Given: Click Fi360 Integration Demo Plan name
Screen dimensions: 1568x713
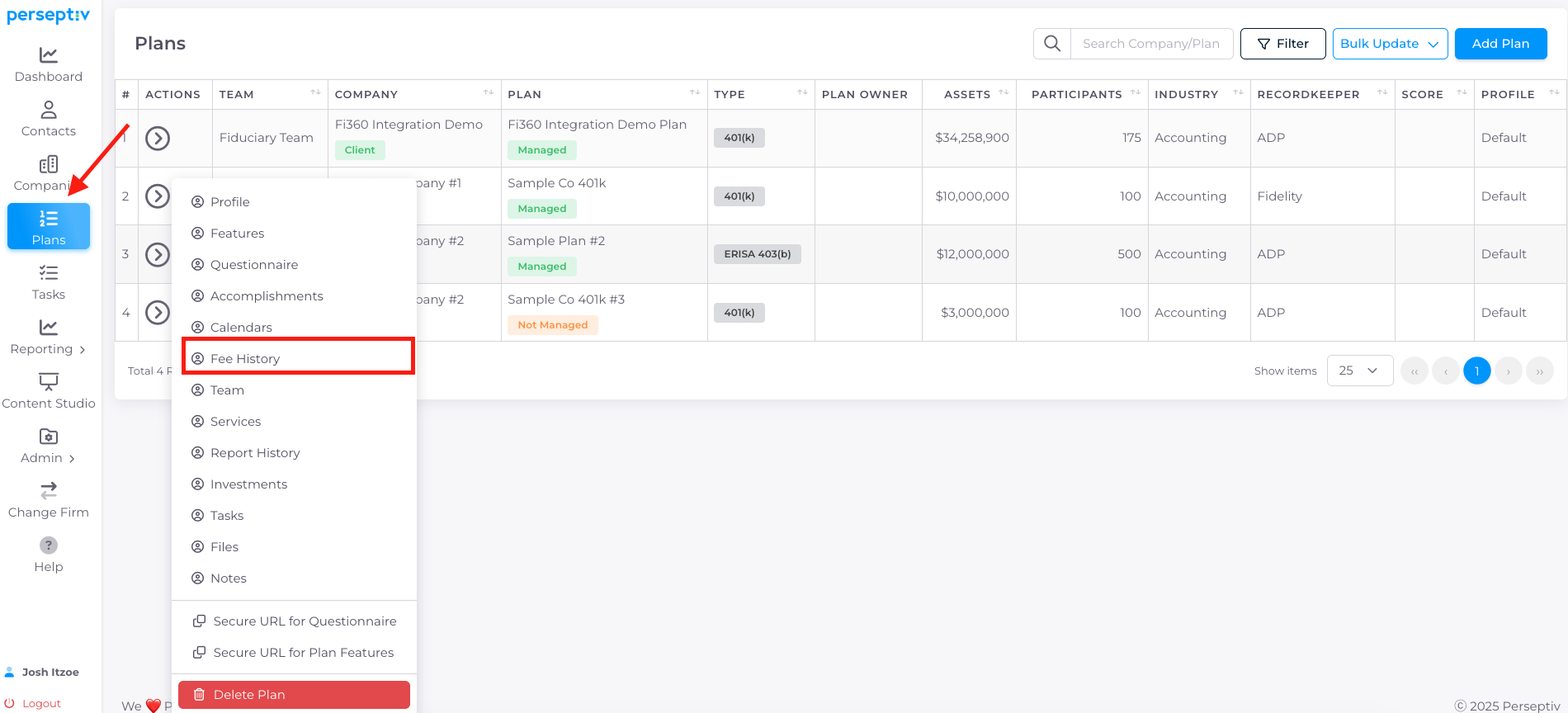Looking at the screenshot, I should (597, 125).
